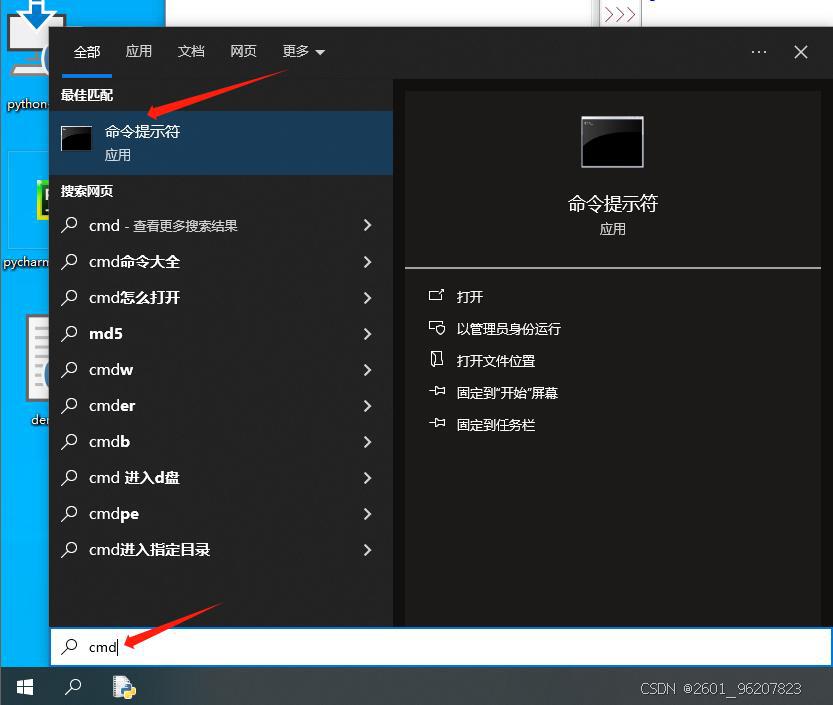Select suggestion cmd怎么打开
Viewport: 833px width, 705px height.
pyautogui.click(x=221, y=298)
